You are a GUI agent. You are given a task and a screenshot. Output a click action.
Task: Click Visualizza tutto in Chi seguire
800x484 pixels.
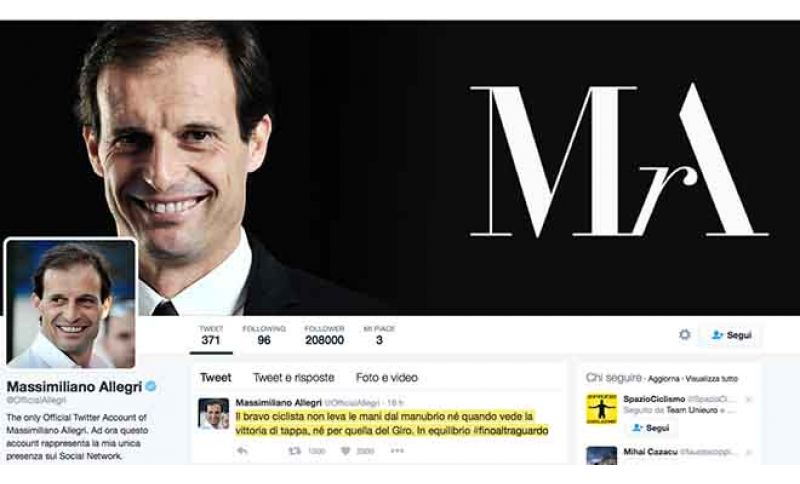(x=711, y=379)
